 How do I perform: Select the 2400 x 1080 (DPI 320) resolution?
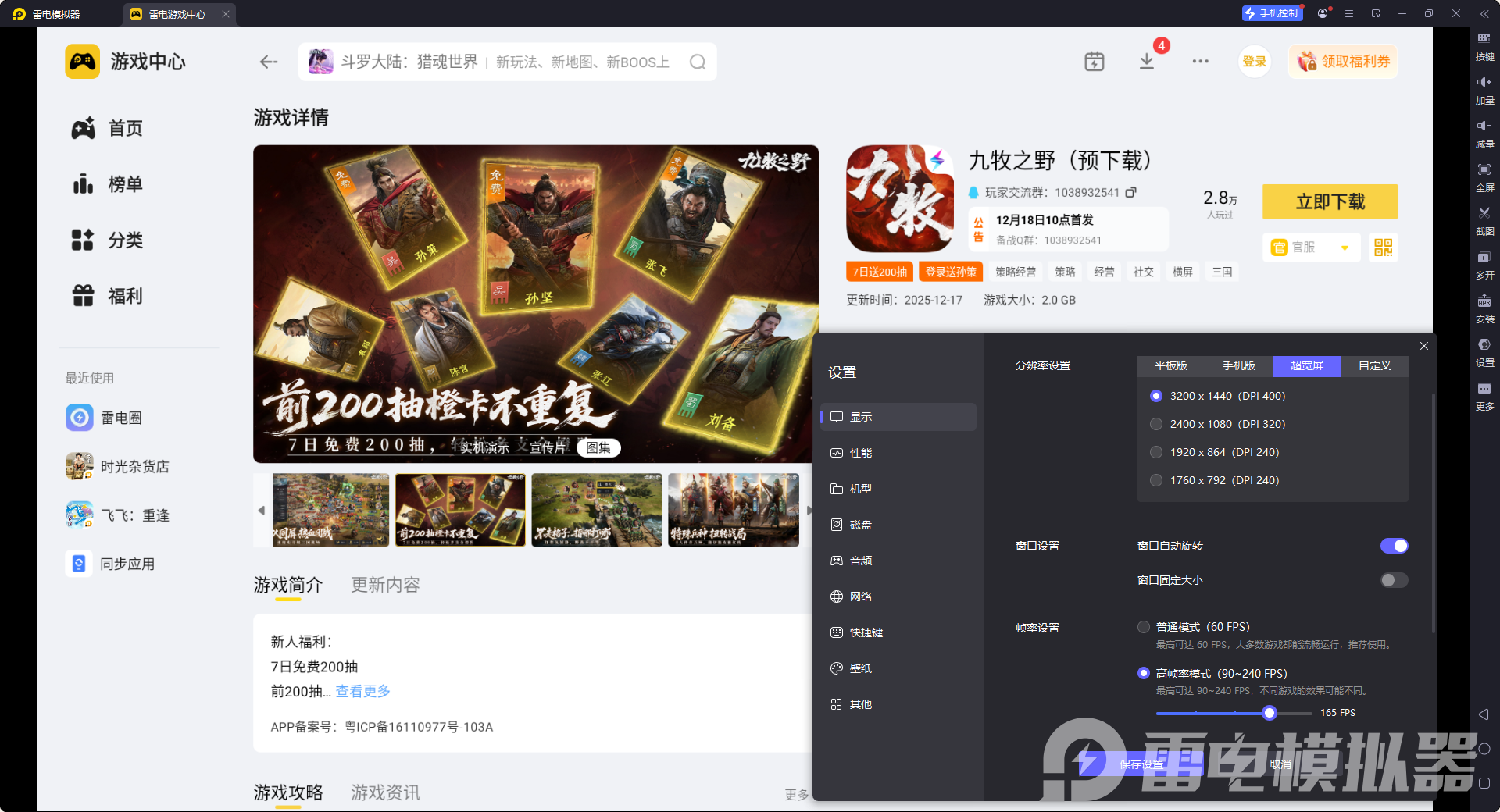pyautogui.click(x=1156, y=424)
